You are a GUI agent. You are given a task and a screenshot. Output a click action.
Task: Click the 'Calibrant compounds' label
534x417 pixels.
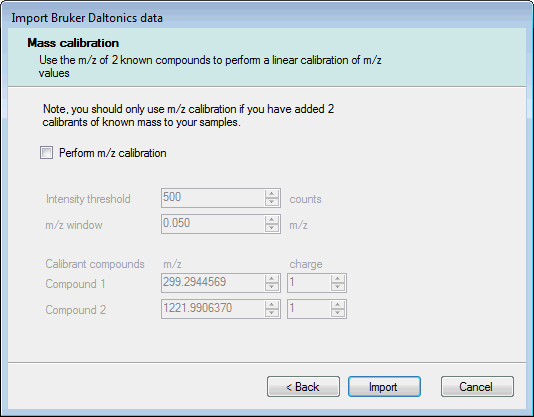95,264
